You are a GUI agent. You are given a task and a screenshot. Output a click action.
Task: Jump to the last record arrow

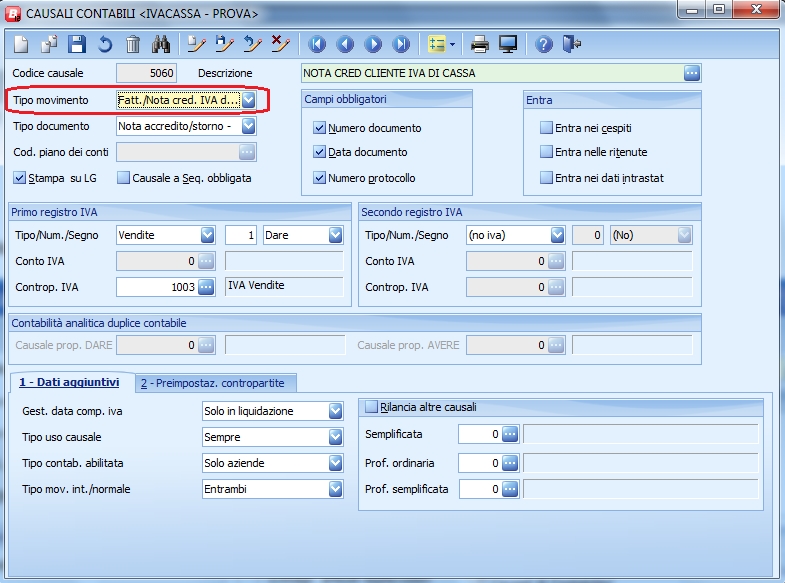pyautogui.click(x=401, y=44)
